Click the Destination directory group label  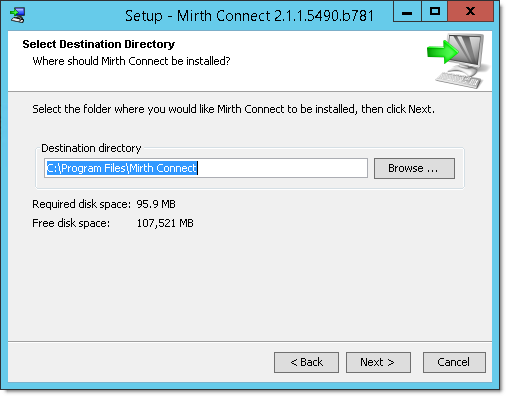[x=91, y=148]
